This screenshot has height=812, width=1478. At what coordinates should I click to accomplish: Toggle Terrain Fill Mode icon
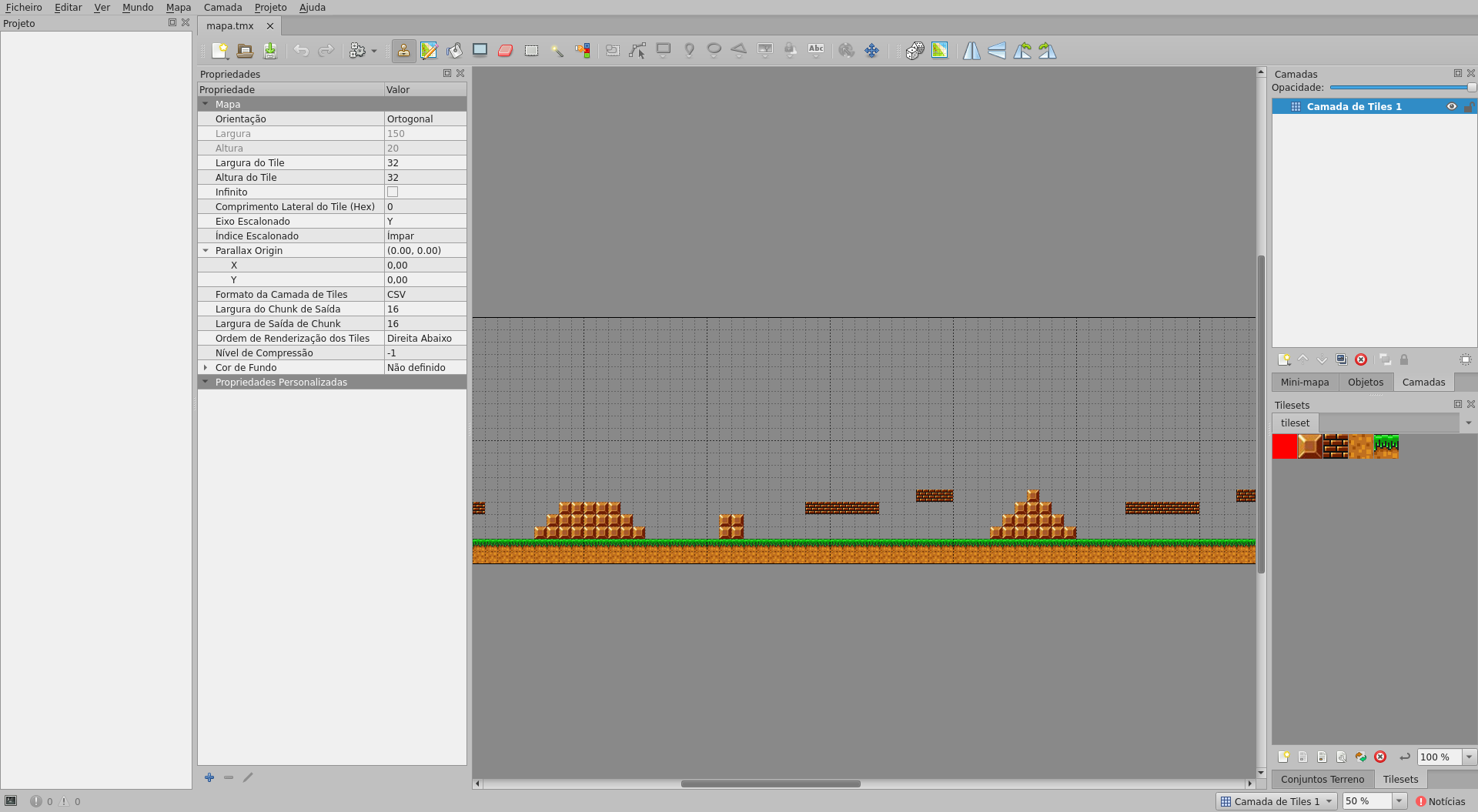(940, 51)
